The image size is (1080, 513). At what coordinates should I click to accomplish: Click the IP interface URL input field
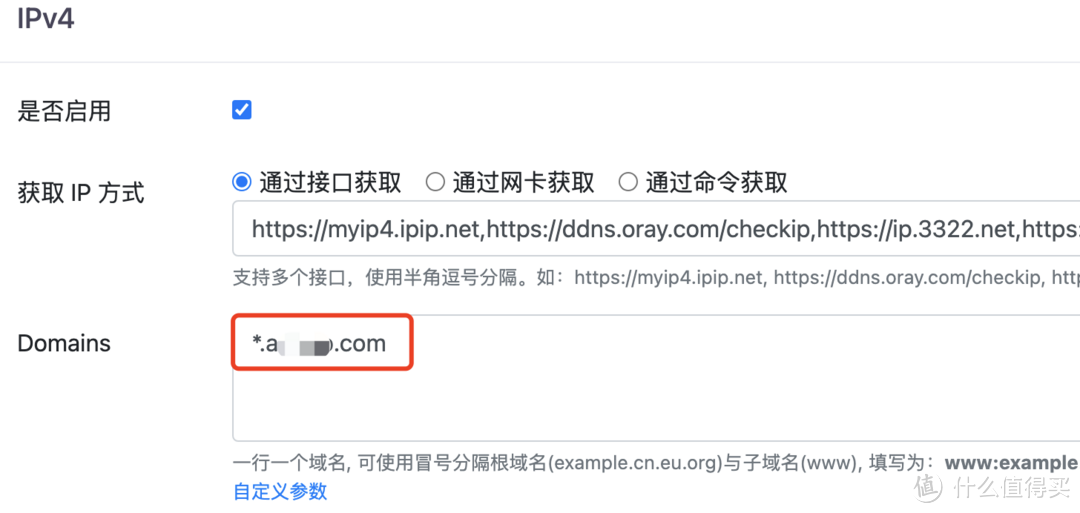click(x=656, y=228)
